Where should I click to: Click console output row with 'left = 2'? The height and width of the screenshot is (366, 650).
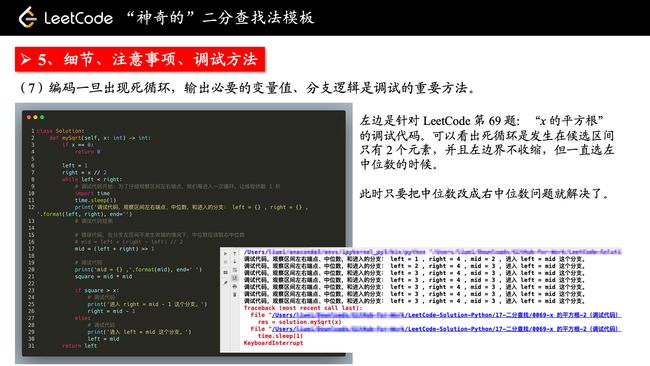coord(414,266)
